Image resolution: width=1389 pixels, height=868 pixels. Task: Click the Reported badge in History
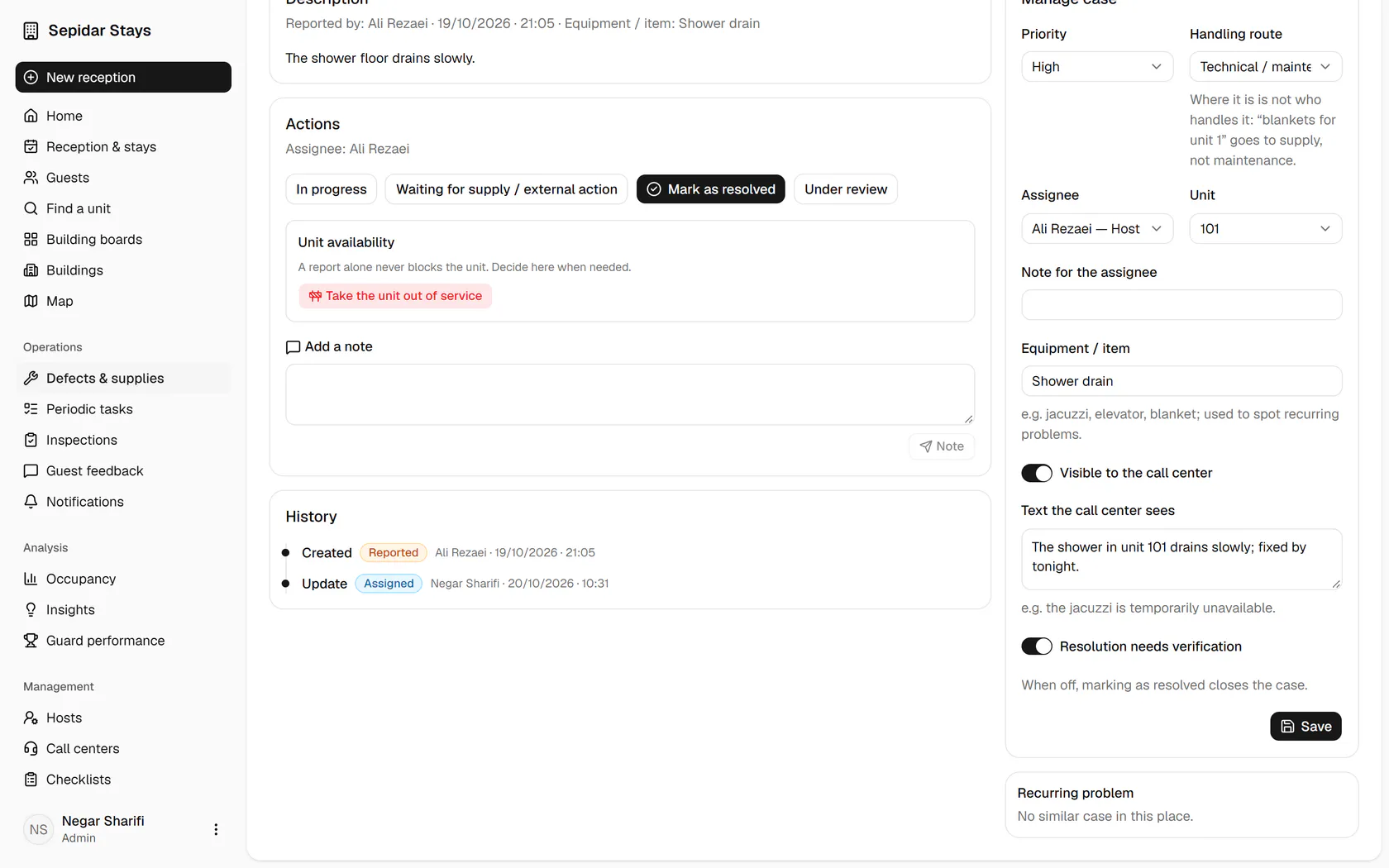[x=394, y=552]
